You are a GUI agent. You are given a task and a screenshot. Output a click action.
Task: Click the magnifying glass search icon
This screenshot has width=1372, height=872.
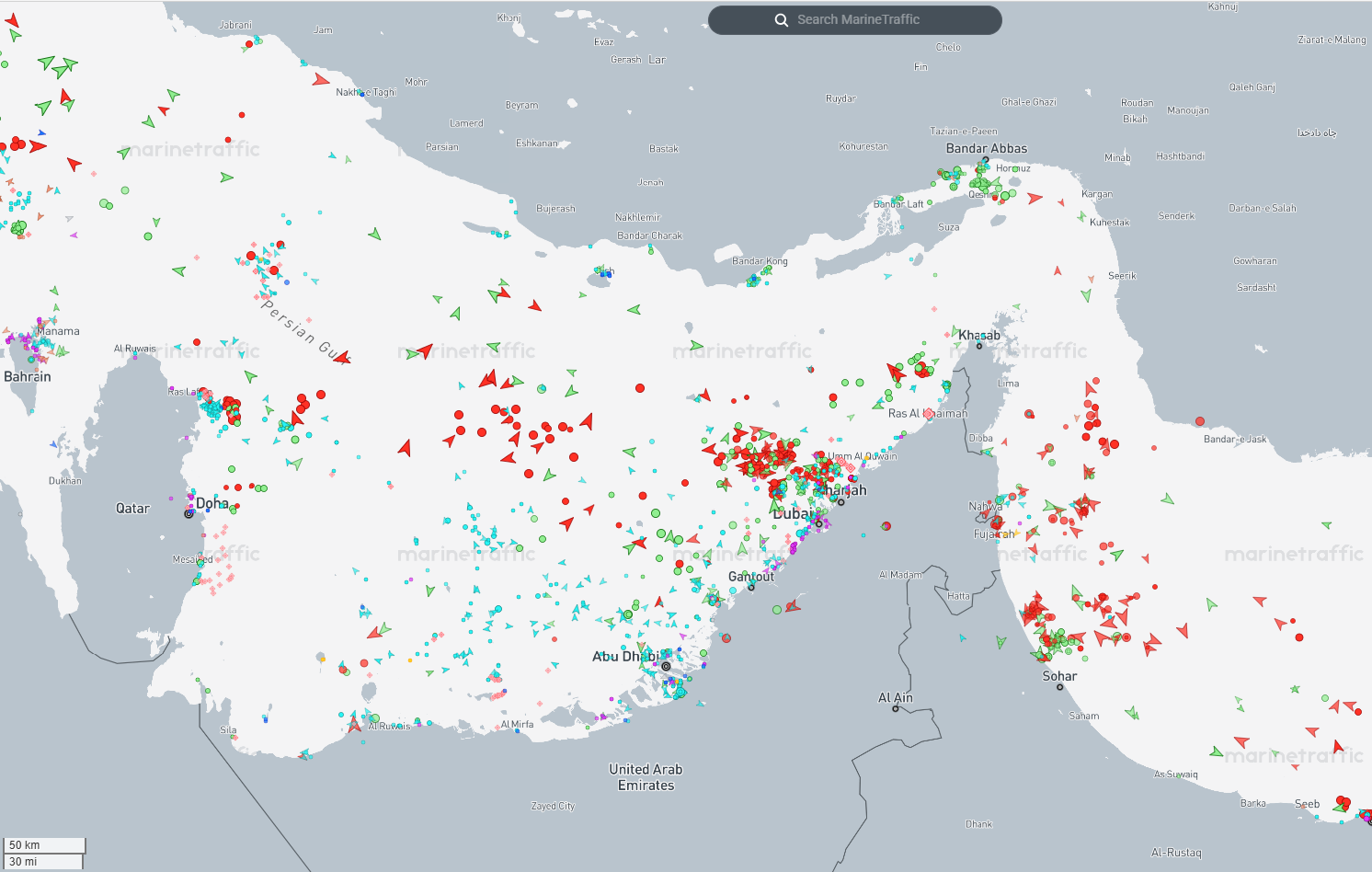(782, 20)
